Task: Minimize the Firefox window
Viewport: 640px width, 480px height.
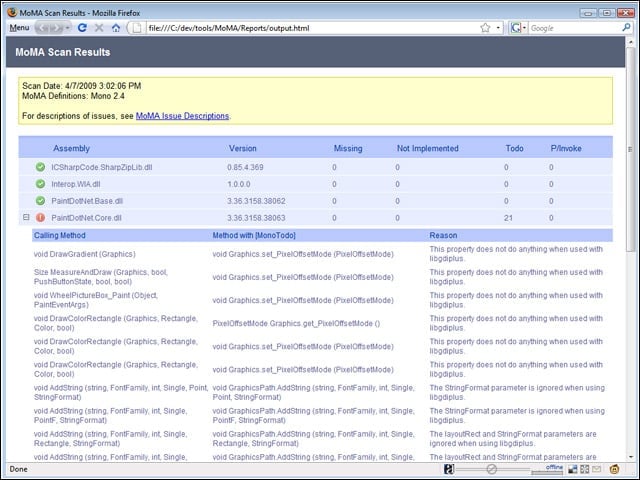Action: tap(588, 13)
